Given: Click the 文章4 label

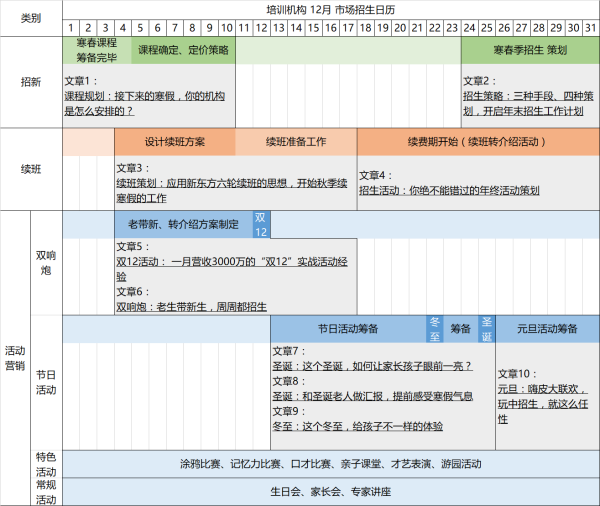Looking at the screenshot, I should pos(376,176).
